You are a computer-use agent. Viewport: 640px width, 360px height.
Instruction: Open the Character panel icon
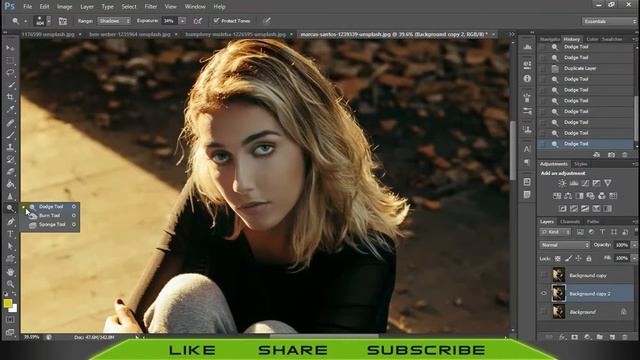coord(527,149)
